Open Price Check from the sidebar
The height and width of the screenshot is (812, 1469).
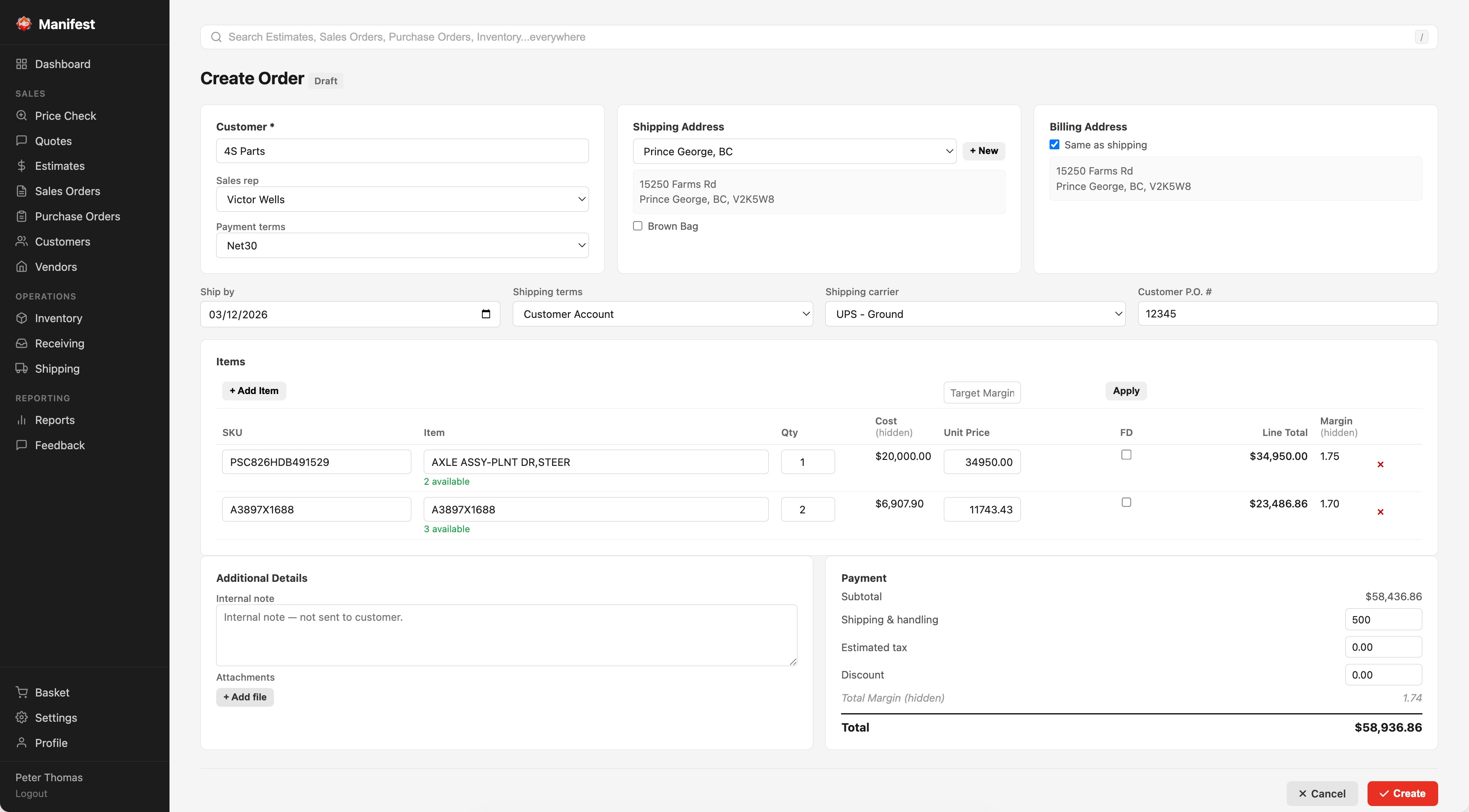[65, 115]
